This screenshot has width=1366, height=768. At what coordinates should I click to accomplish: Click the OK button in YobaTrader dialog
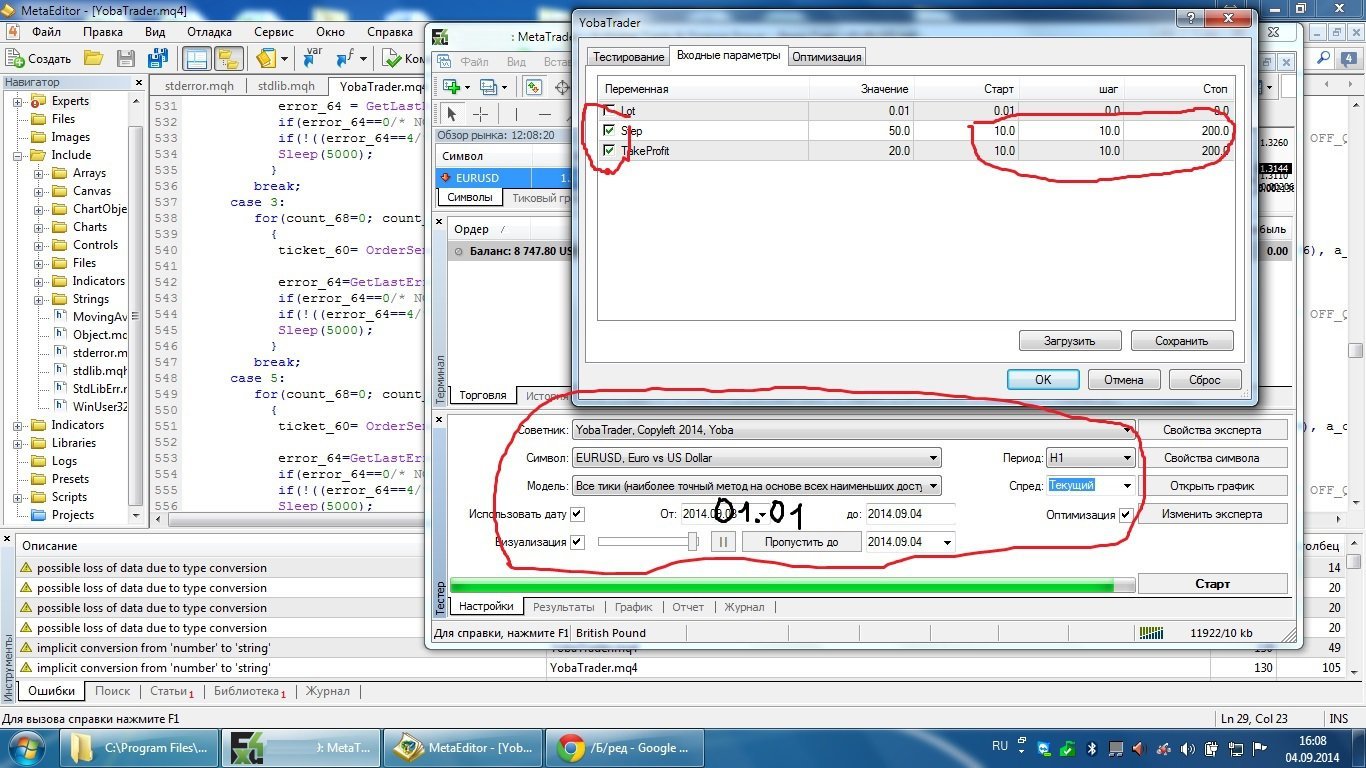pos(1043,380)
